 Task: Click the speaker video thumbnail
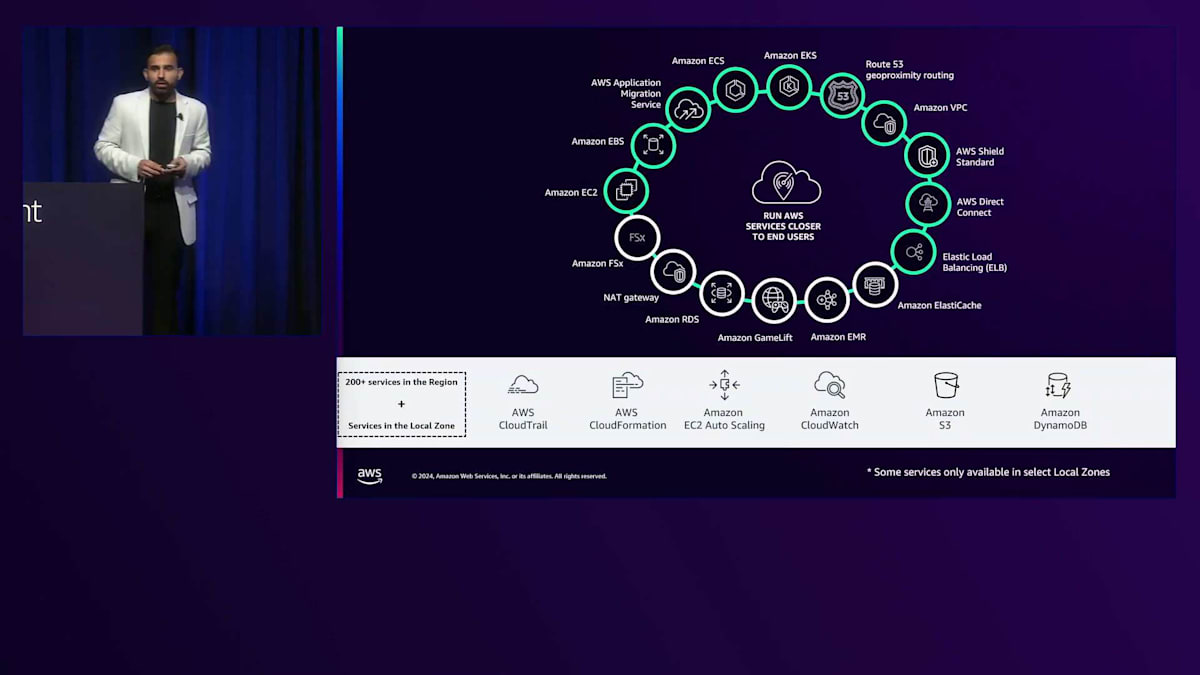tap(172, 181)
